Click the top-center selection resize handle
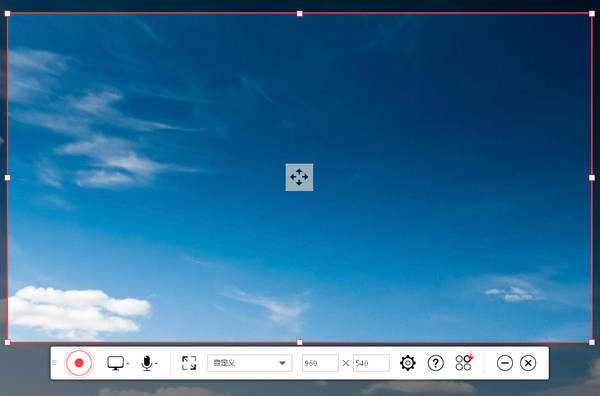The height and width of the screenshot is (396, 600). click(300, 14)
